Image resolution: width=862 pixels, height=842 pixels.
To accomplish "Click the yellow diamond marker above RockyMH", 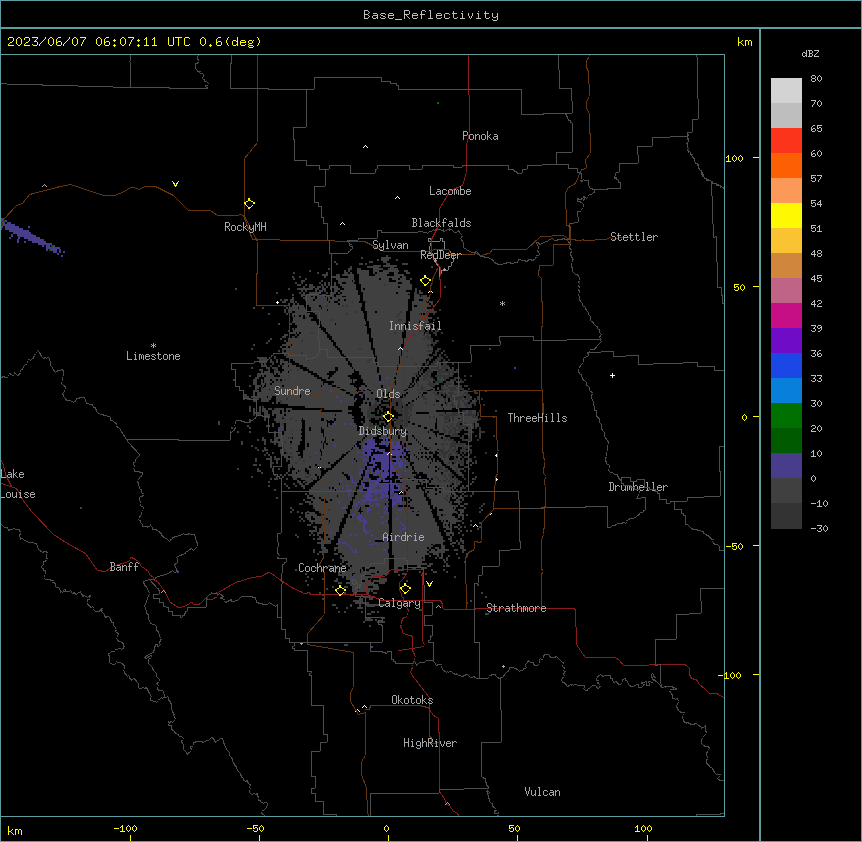I will point(250,204).
